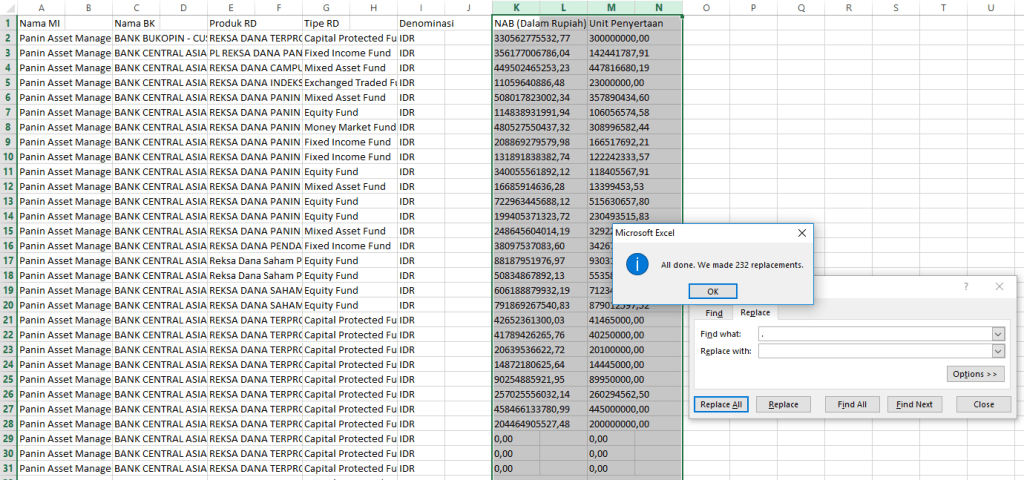This screenshot has height=480, width=1024.
Task: Close the Microsoft Excel message box
Action: tap(801, 232)
